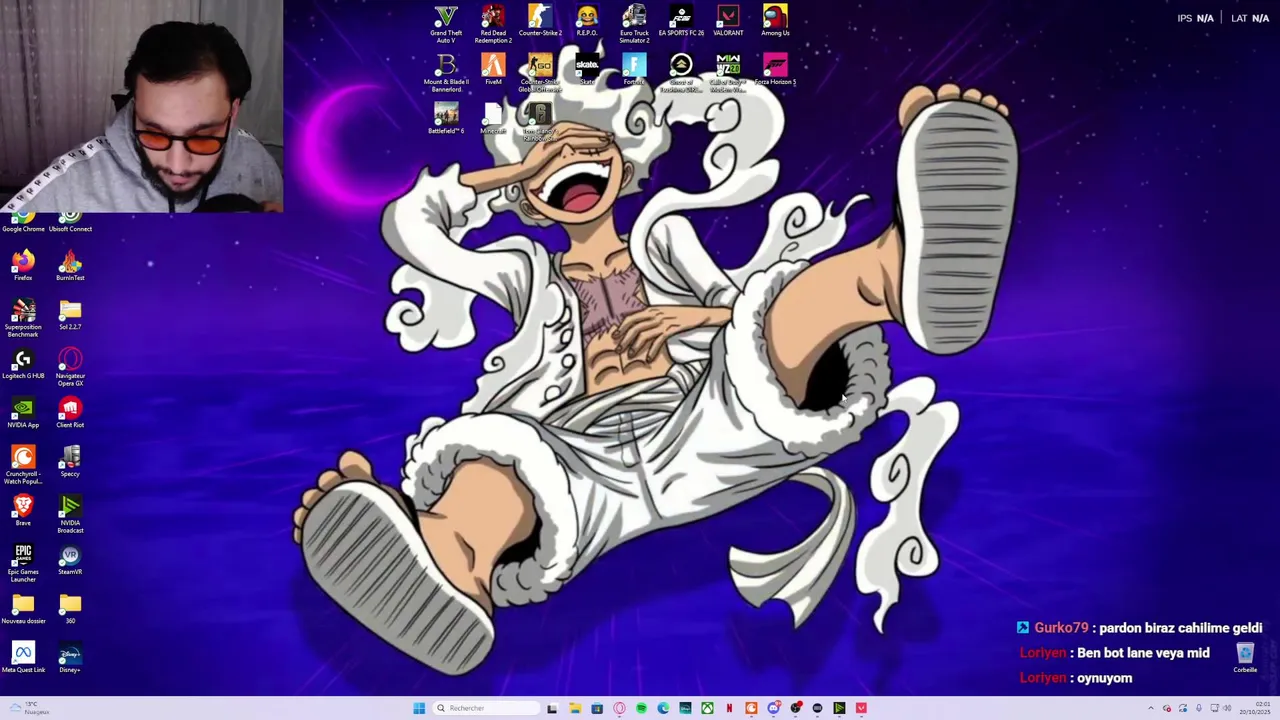Viewport: 1280px width, 720px height.
Task: Open the Call of Duty MW/WZ 2.0 icon
Action: point(728,74)
